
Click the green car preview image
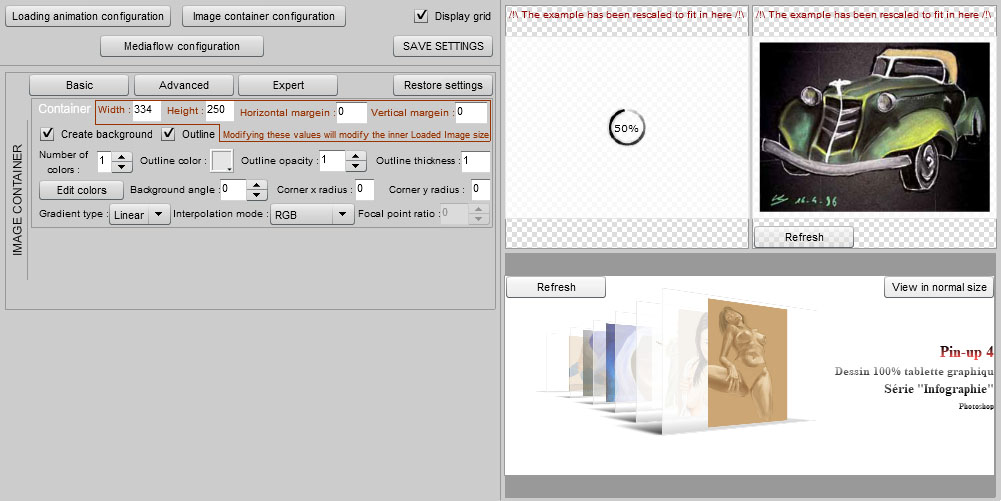[x=875, y=127]
